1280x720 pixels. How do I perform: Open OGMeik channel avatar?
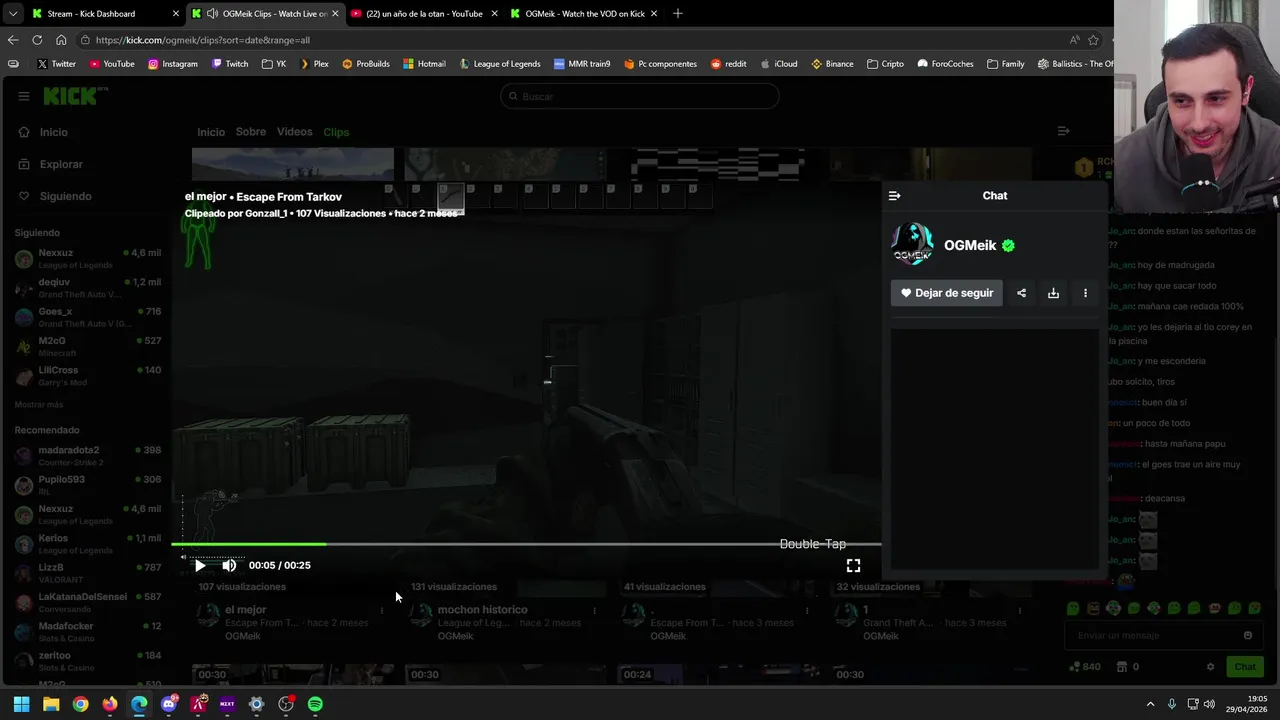pyautogui.click(x=912, y=245)
